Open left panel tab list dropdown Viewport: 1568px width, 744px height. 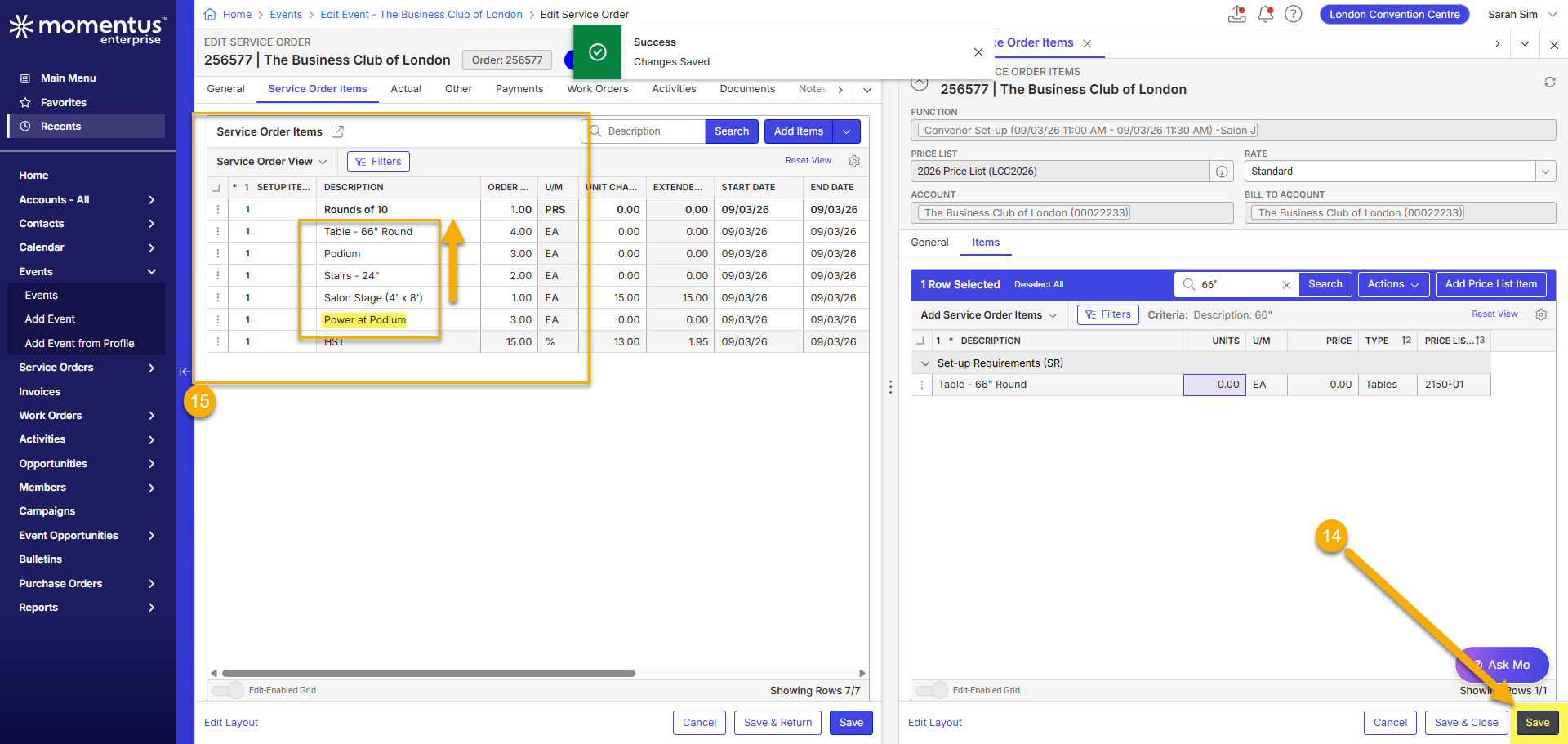pyautogui.click(x=867, y=90)
